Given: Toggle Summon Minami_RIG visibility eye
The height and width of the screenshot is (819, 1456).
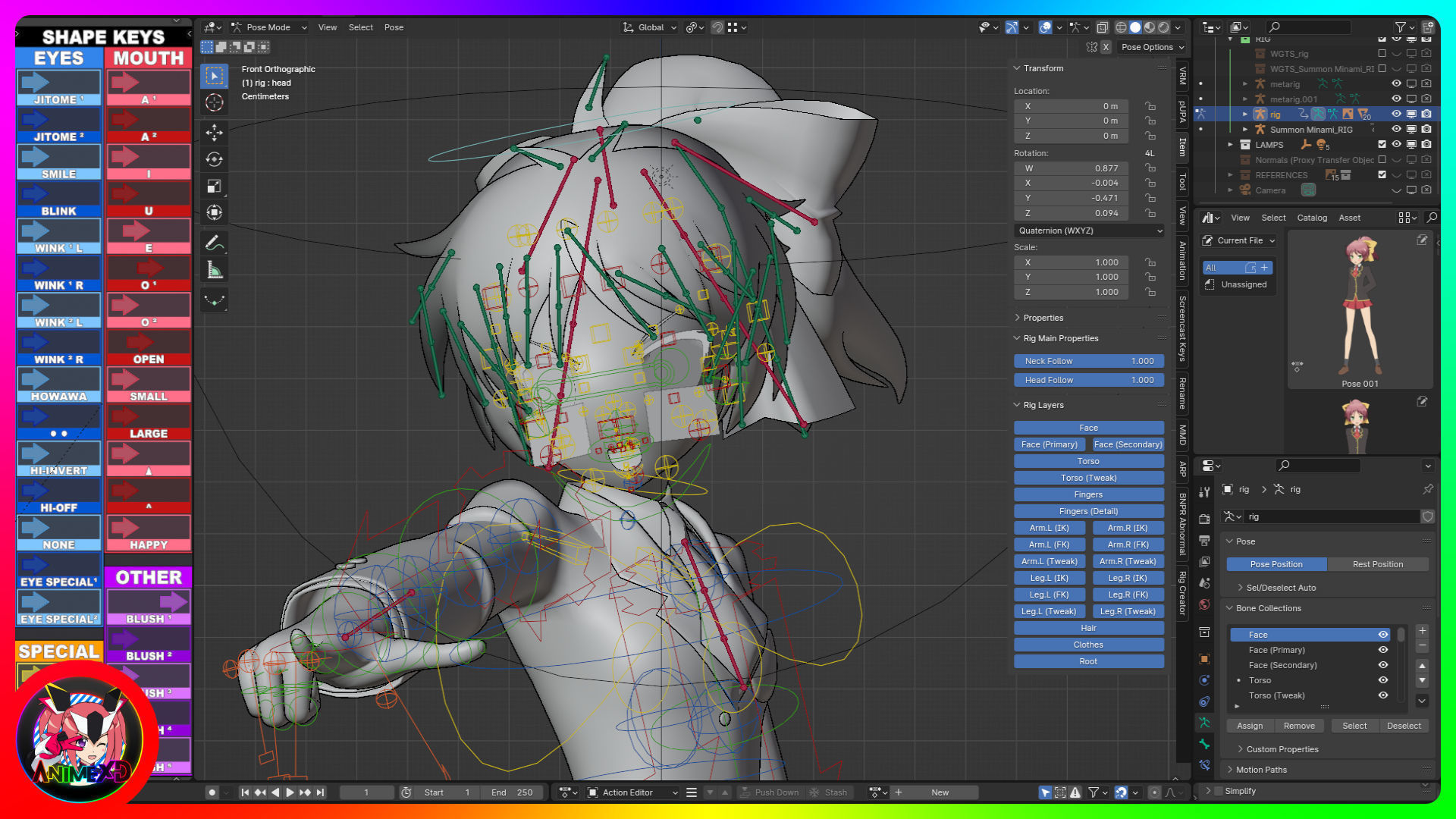Looking at the screenshot, I should point(1396,130).
